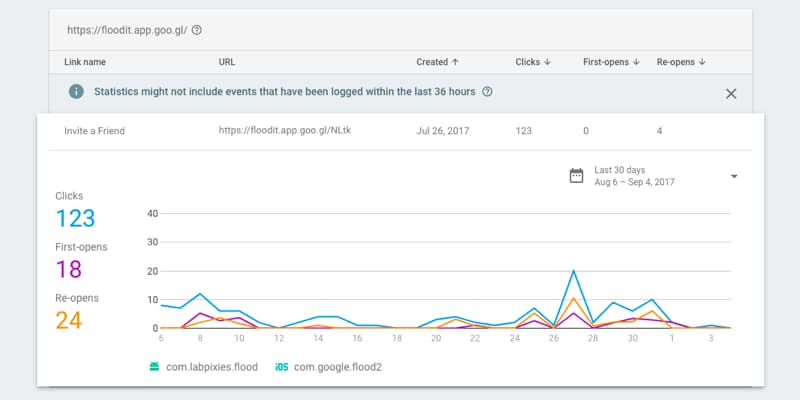
Task: Click the help icon next to floodit.app.goo.gl domain
Action: tap(196, 30)
